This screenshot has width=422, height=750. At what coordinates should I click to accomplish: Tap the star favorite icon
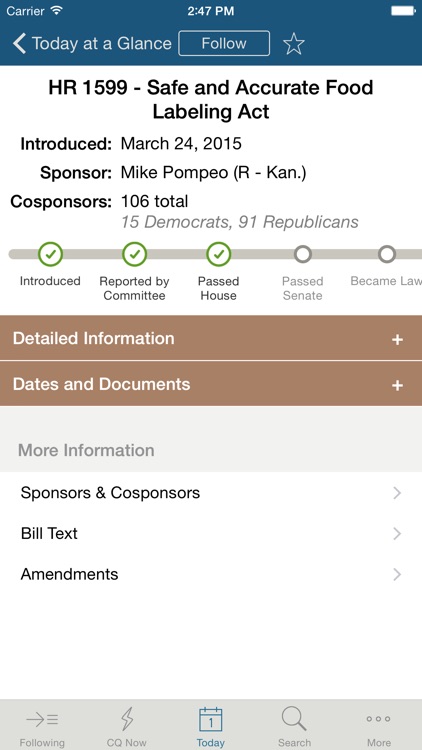click(x=293, y=44)
